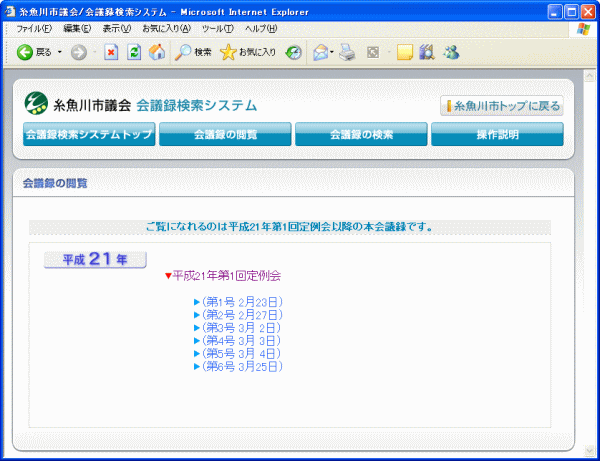Minimize the Internet Explorer window
The height and width of the screenshot is (461, 600).
(x=555, y=12)
